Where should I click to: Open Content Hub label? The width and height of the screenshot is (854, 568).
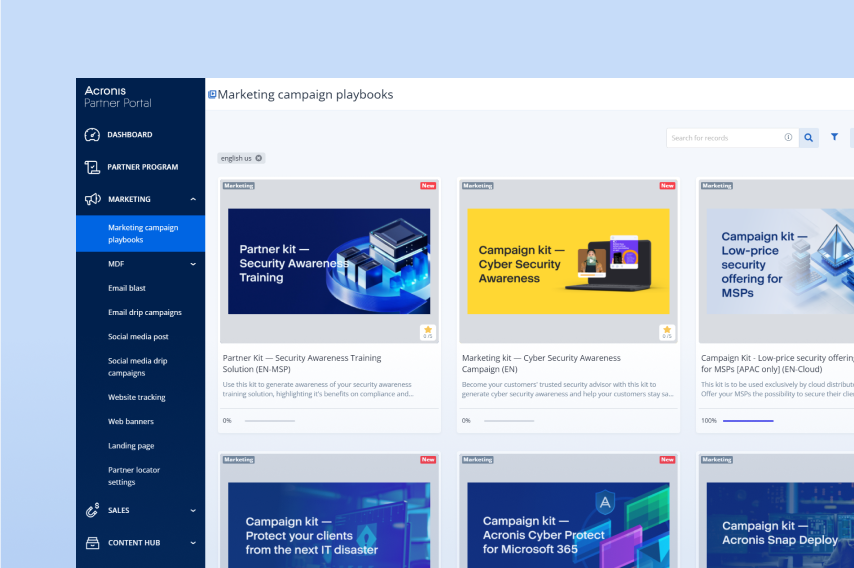point(134,543)
